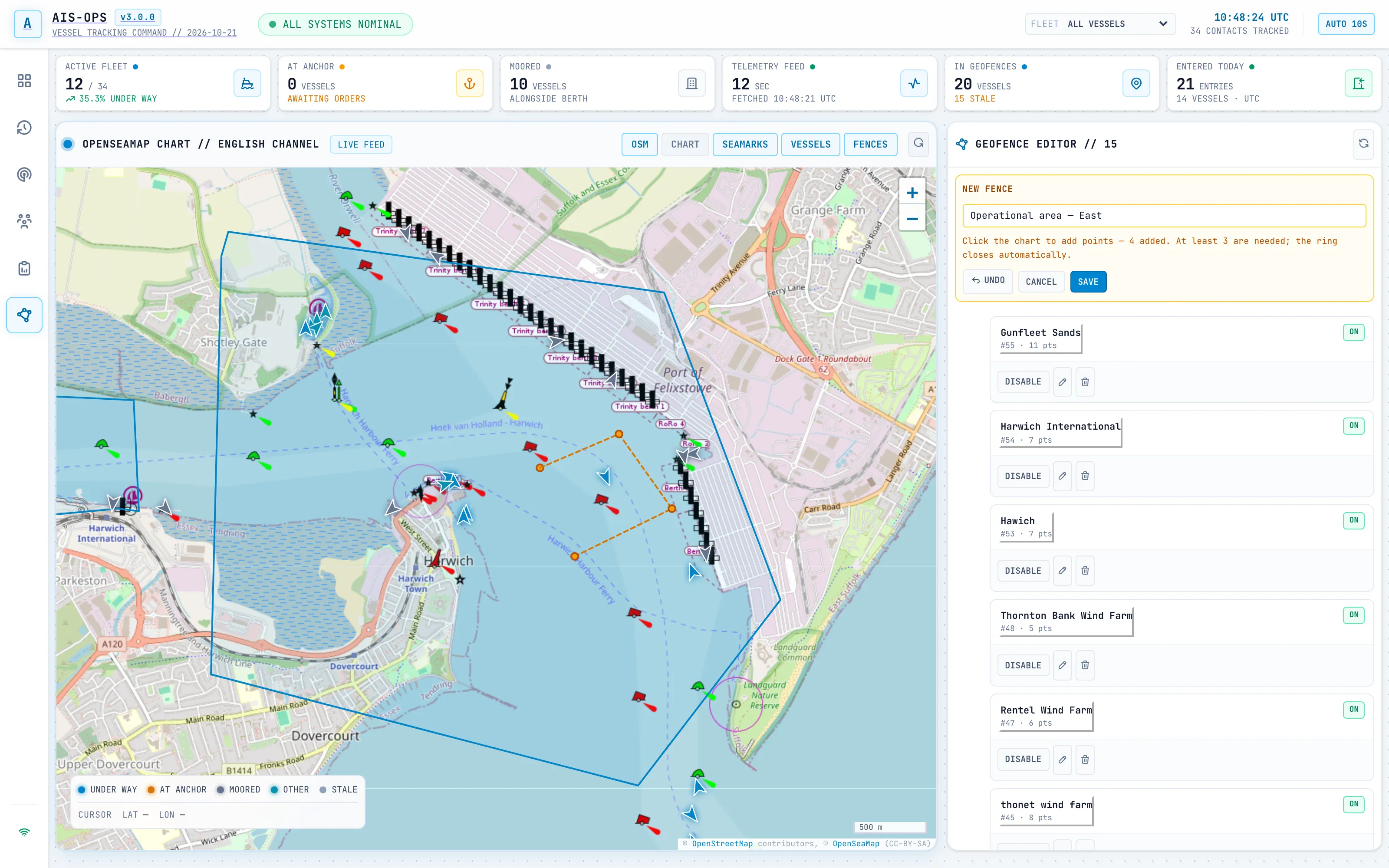
Task: Click the AUTO 10S refresh button
Action: point(1346,24)
